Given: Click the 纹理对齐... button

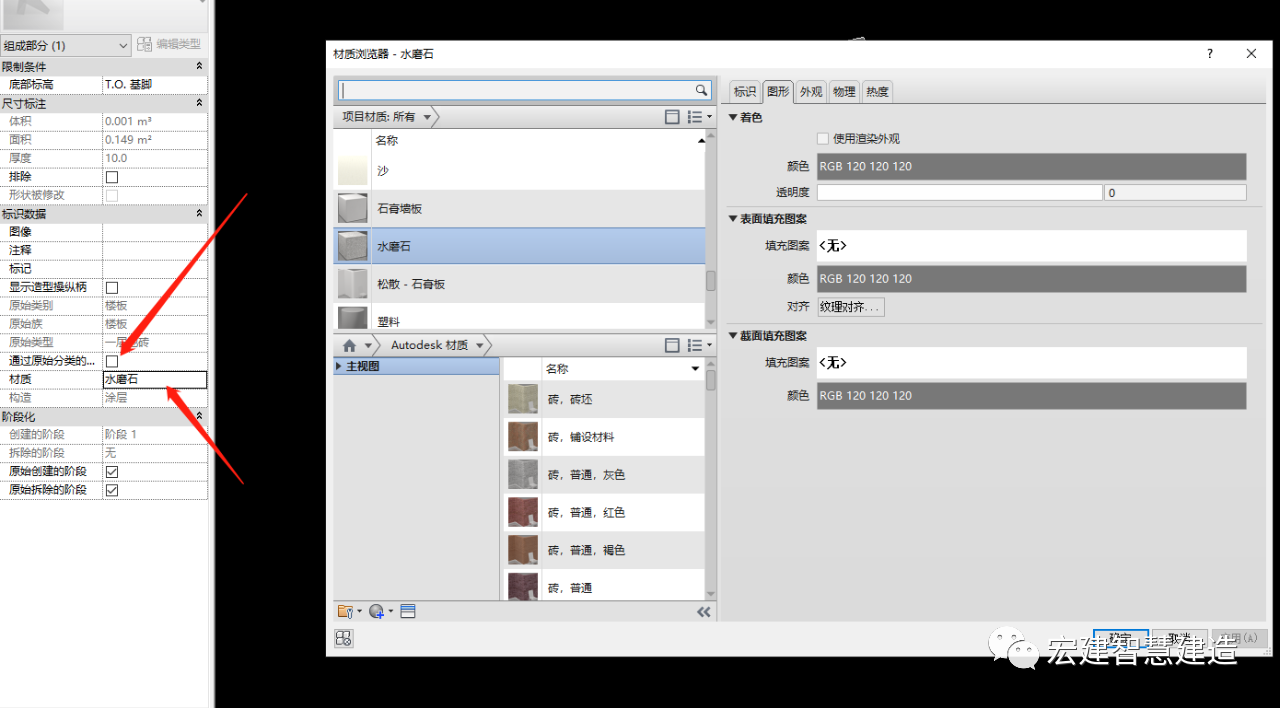Looking at the screenshot, I should pos(850,307).
